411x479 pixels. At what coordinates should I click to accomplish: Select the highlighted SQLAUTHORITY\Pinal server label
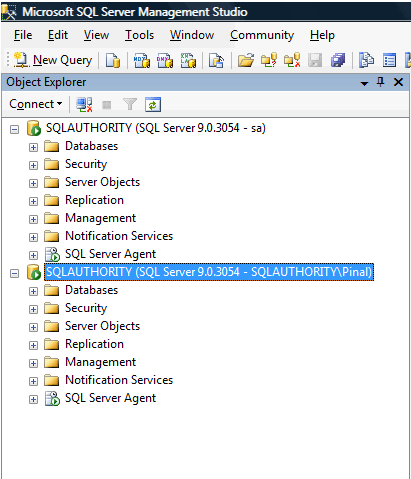click(209, 272)
